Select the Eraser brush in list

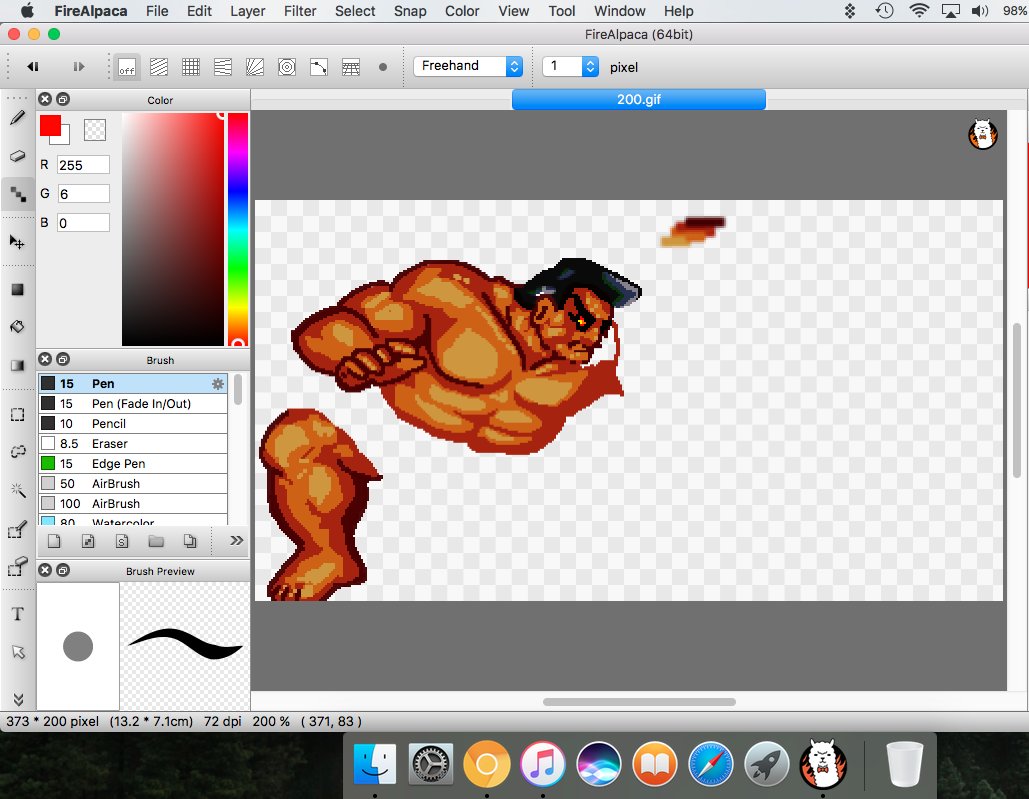coord(133,443)
